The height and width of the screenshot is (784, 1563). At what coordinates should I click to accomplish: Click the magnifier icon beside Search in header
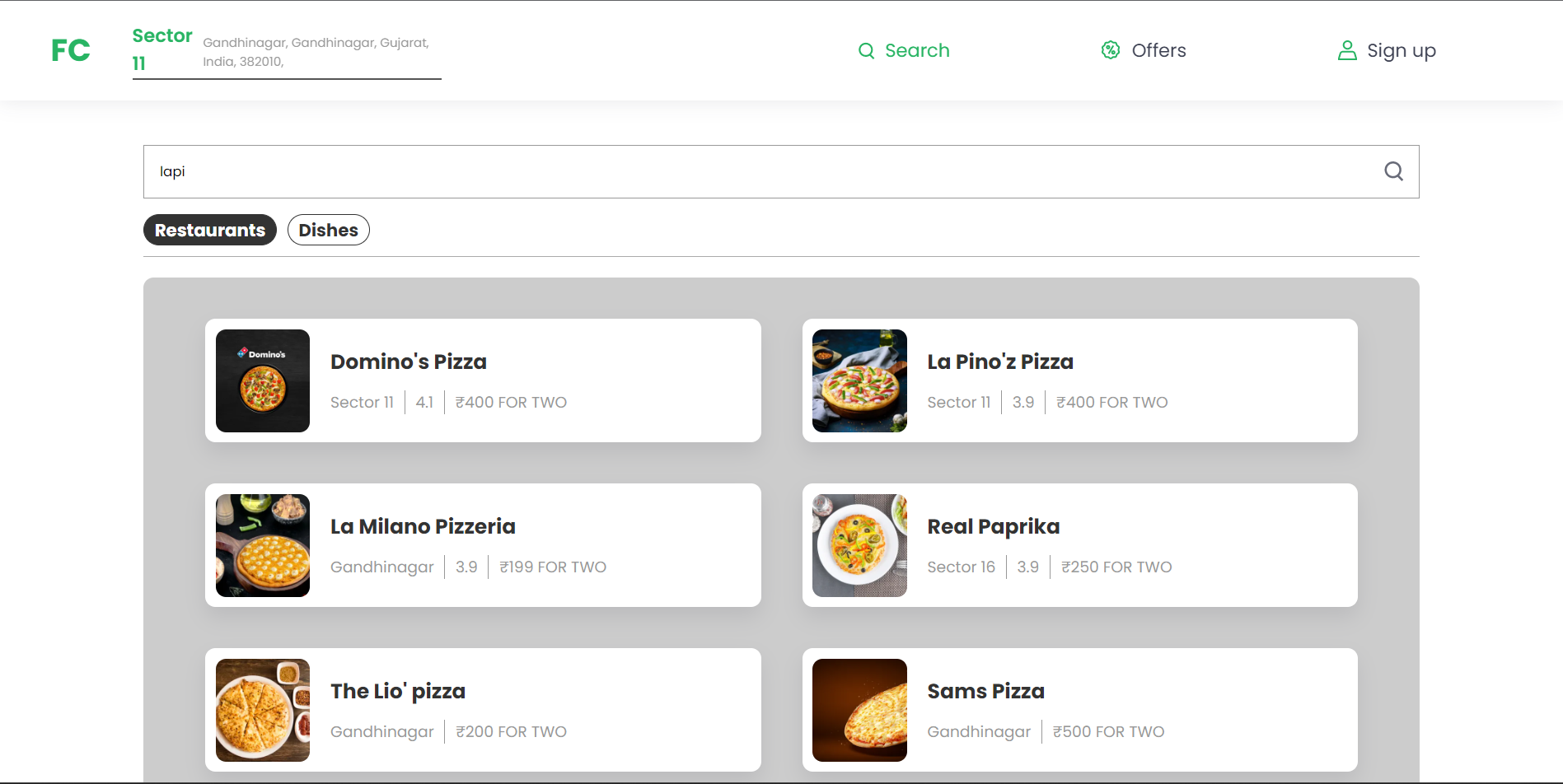866,51
